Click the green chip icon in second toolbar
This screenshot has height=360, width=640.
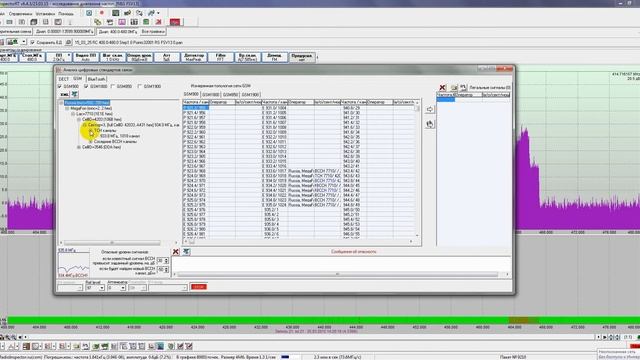point(146,22)
